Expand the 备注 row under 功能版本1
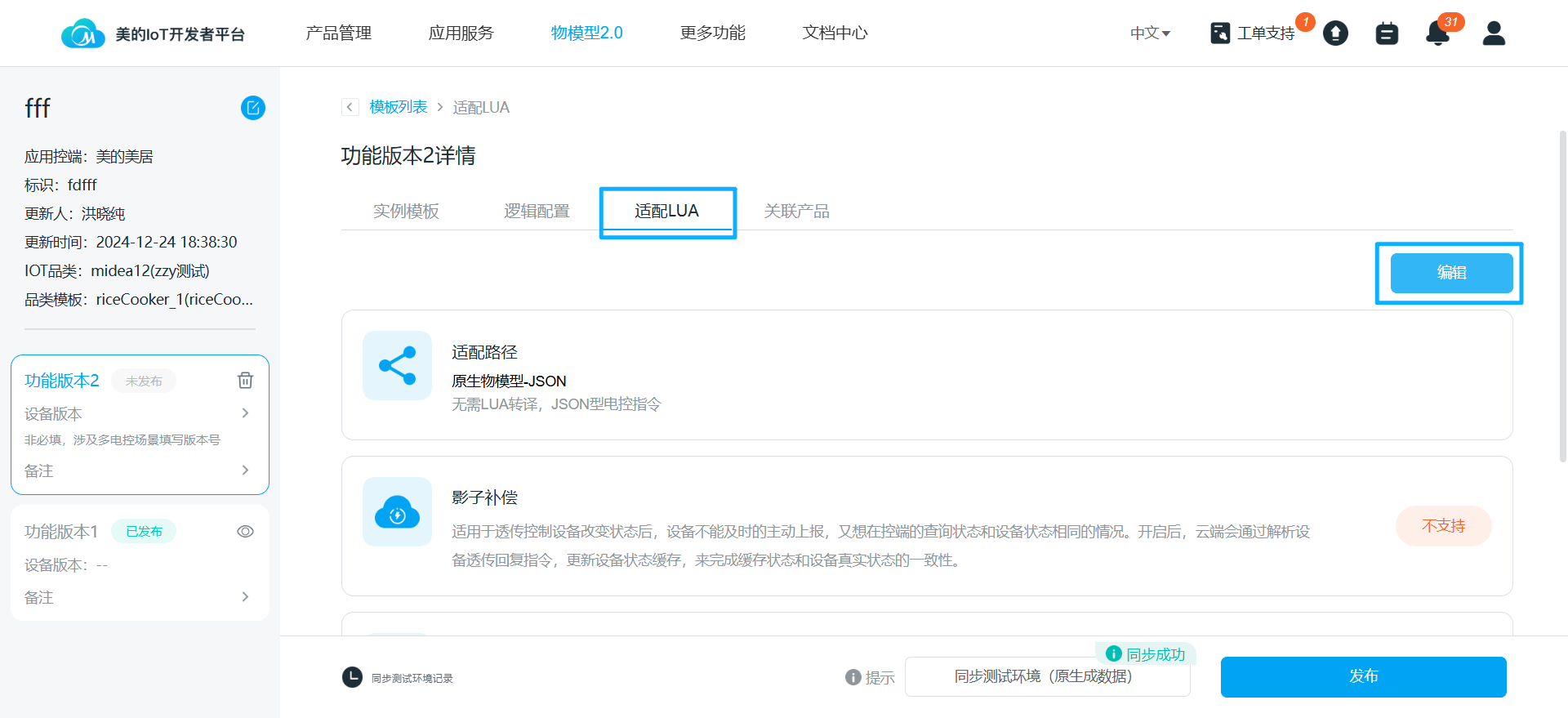 click(x=245, y=597)
